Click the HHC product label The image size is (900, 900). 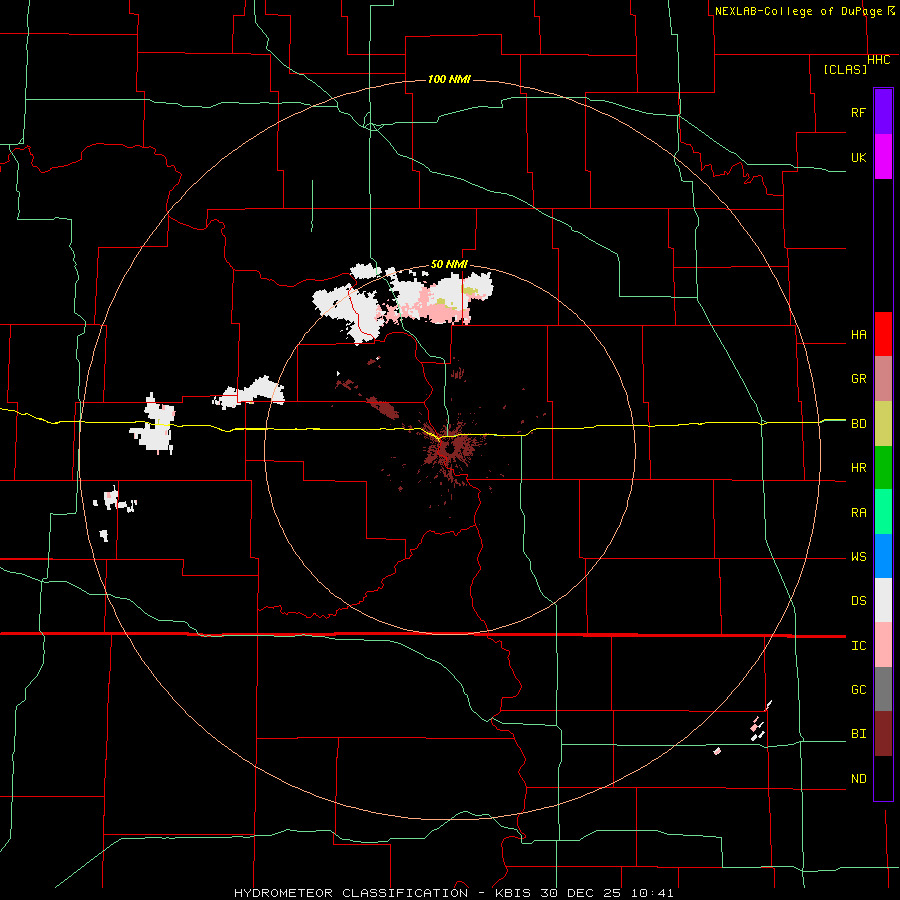[879, 60]
